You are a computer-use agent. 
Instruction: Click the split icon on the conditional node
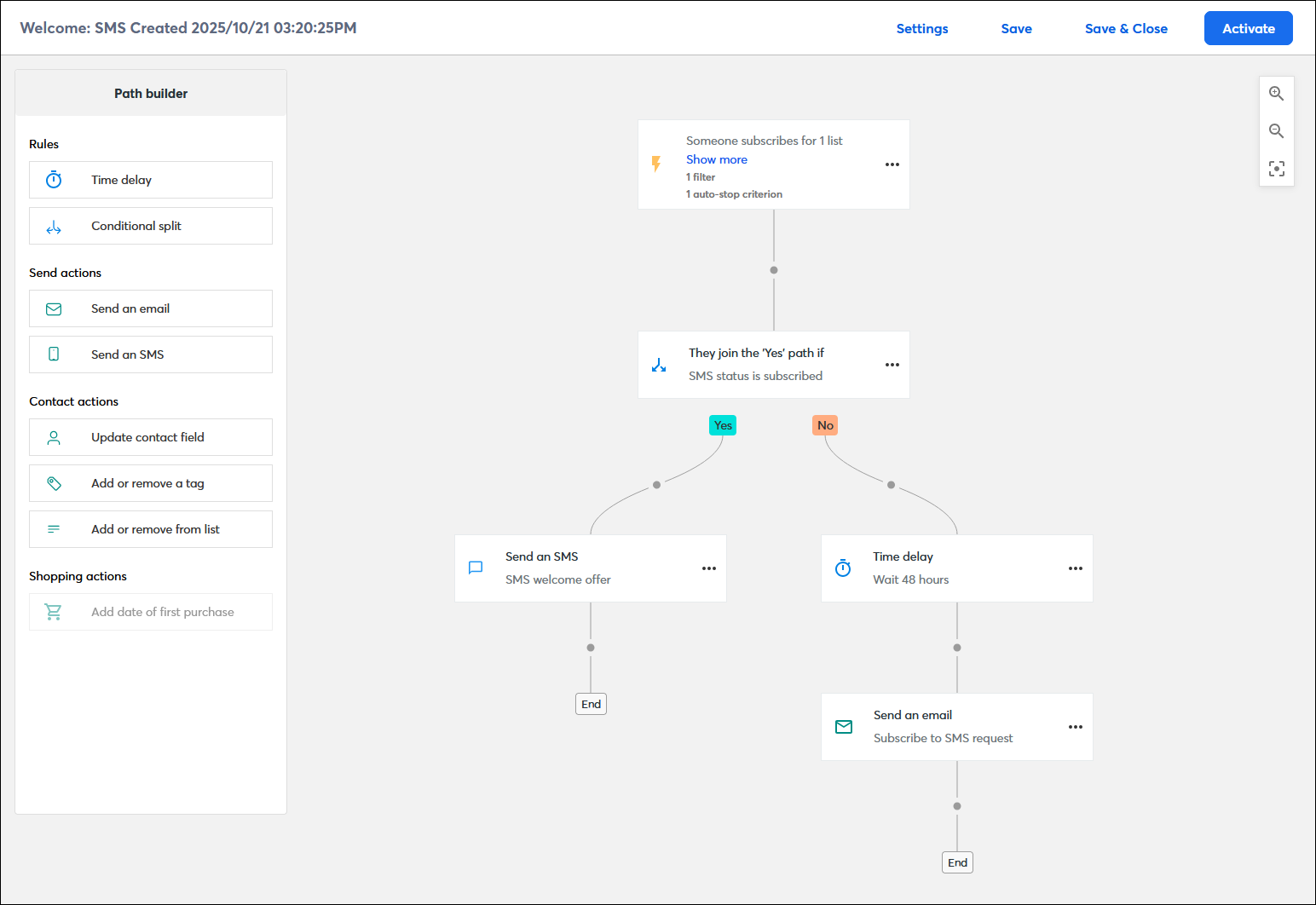pos(659,365)
